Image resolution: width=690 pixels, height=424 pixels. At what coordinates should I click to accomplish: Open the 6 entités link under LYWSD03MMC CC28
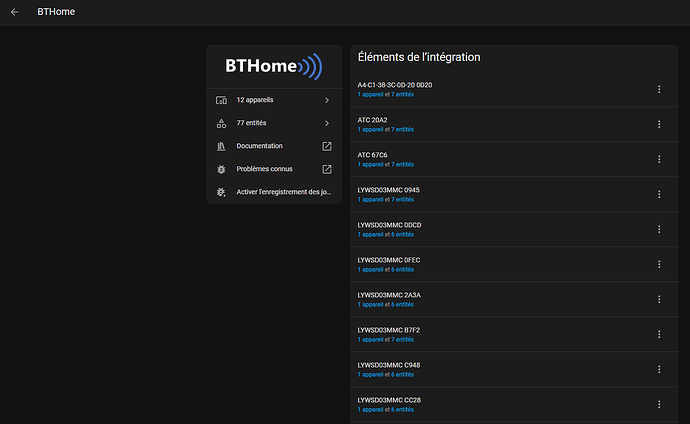click(403, 410)
